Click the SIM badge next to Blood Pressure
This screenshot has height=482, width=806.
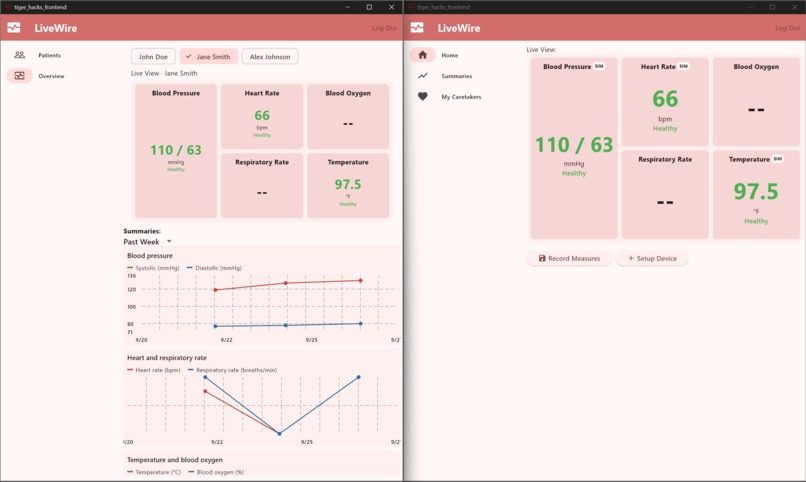(599, 66)
